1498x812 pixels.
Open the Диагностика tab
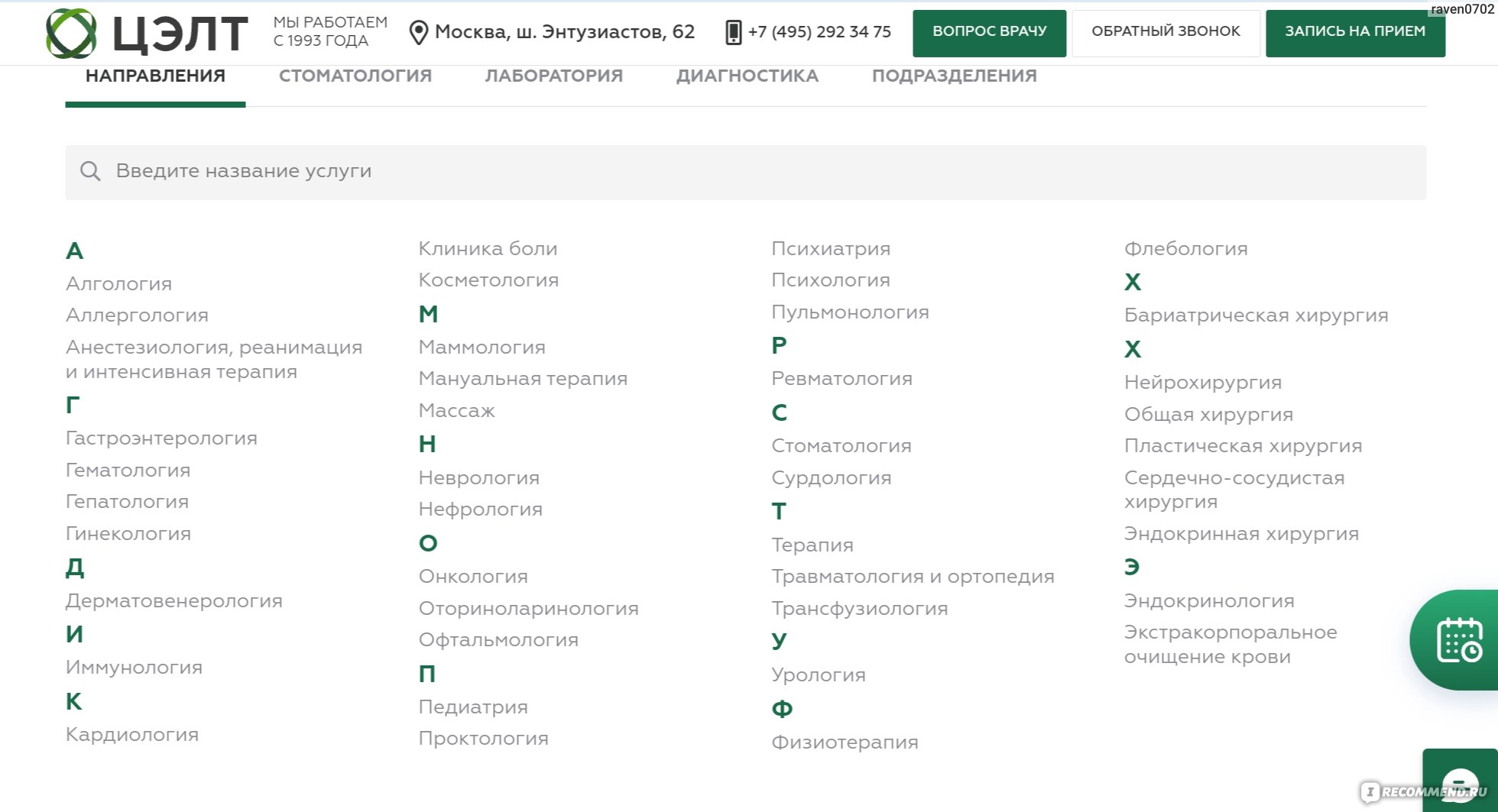(747, 76)
